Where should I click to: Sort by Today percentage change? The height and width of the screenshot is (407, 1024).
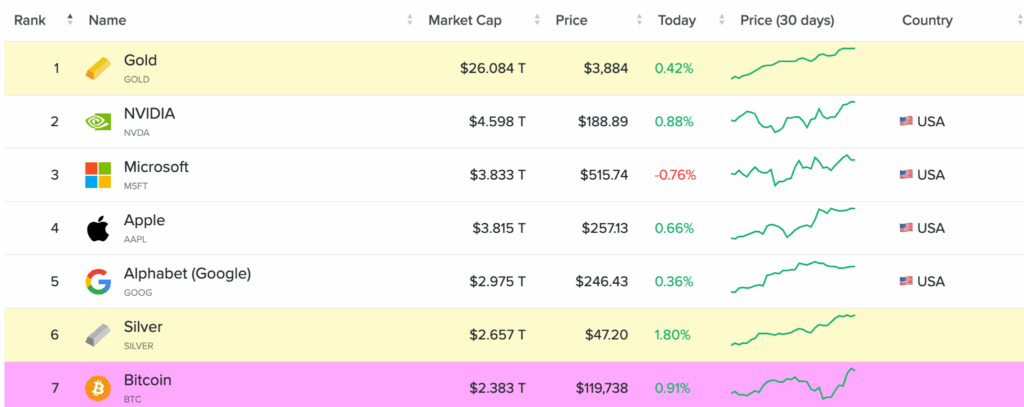tap(677, 20)
